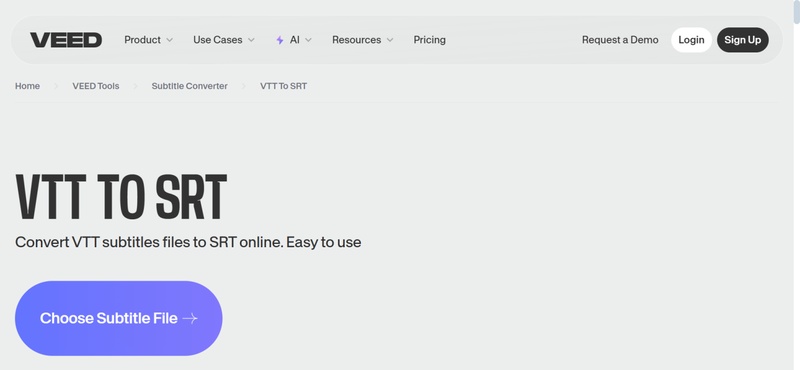Open the Resources menu
800x370 pixels.
(x=357, y=40)
